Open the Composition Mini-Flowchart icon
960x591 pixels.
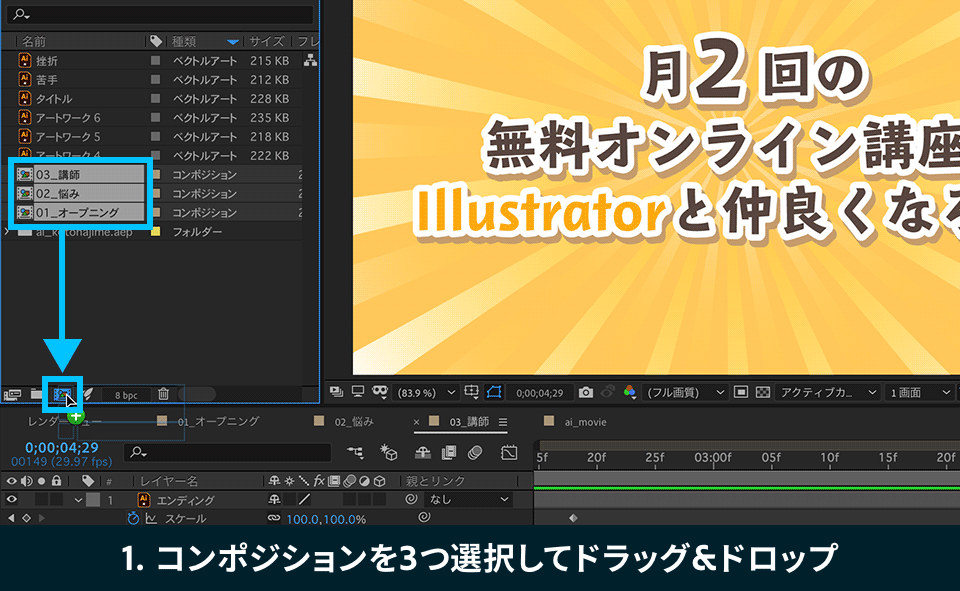point(354,453)
